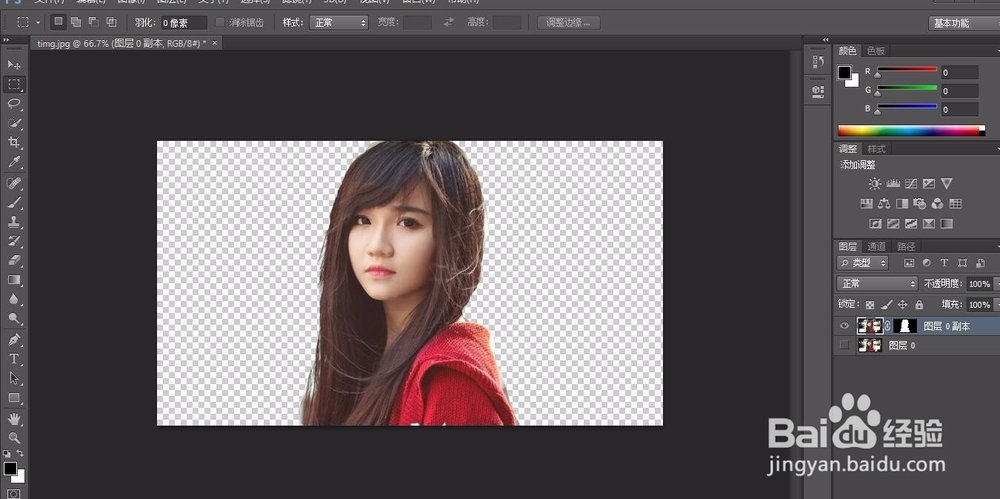Image resolution: width=1000 pixels, height=499 pixels.
Task: Add a Brightness/Contrast adjustment
Action: 874,184
